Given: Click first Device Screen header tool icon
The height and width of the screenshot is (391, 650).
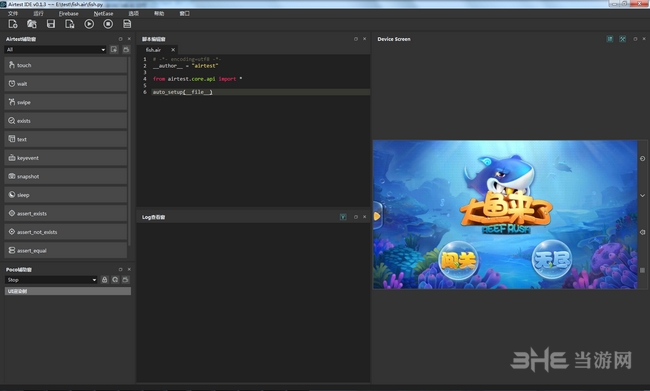Looking at the screenshot, I should pyautogui.click(x=610, y=39).
